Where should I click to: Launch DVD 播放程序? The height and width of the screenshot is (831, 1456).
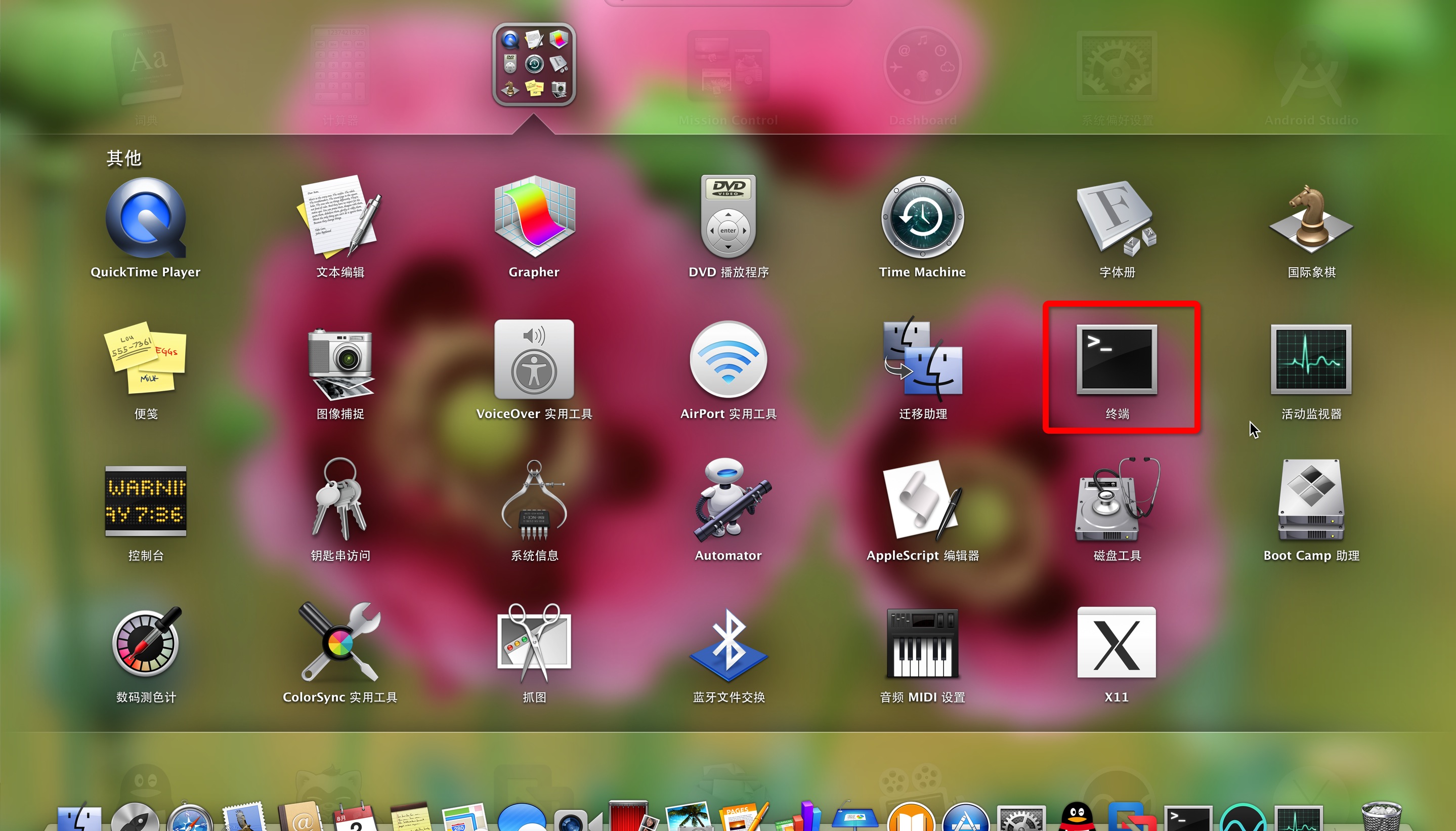click(728, 216)
